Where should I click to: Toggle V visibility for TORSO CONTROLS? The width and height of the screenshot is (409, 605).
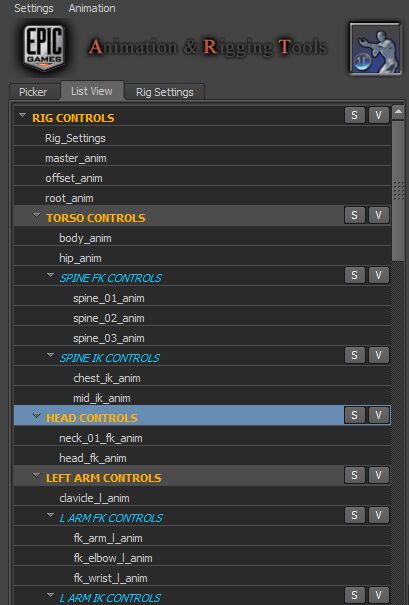tap(379, 215)
